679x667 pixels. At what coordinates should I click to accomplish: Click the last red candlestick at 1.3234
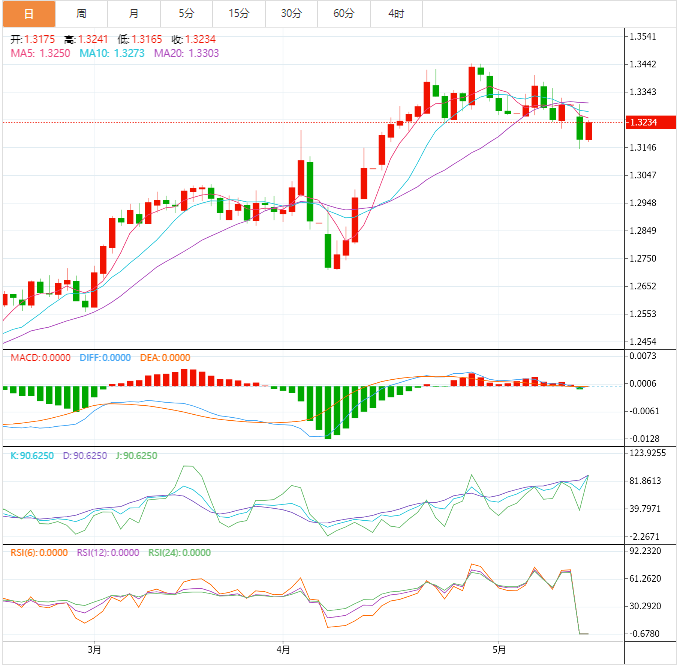pyautogui.click(x=588, y=131)
